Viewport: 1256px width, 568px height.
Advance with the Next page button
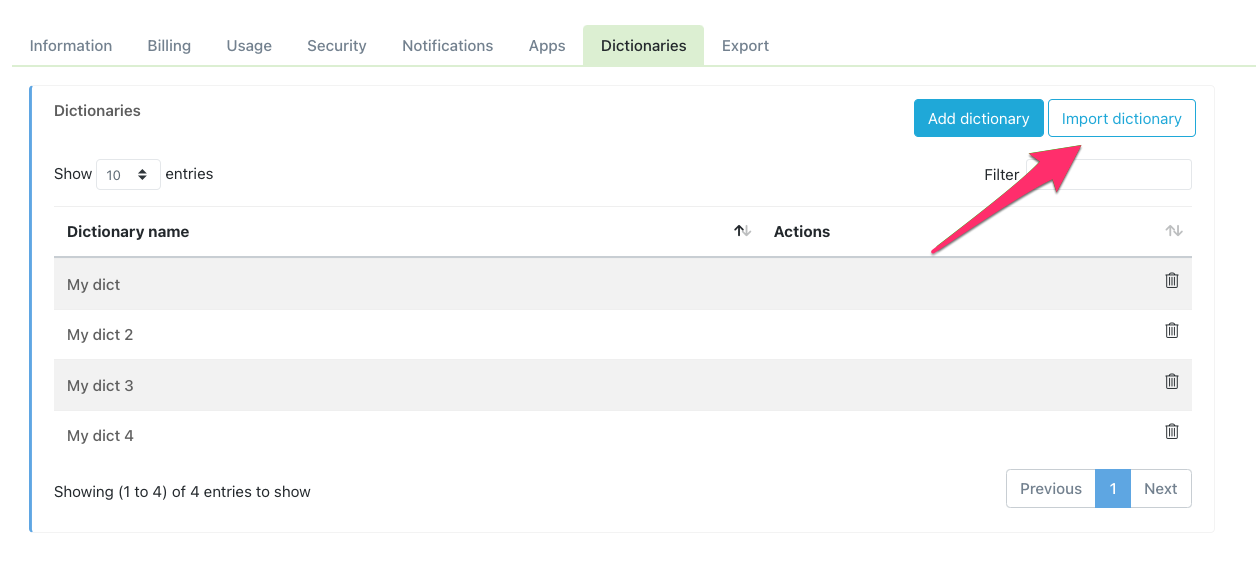pos(1160,489)
